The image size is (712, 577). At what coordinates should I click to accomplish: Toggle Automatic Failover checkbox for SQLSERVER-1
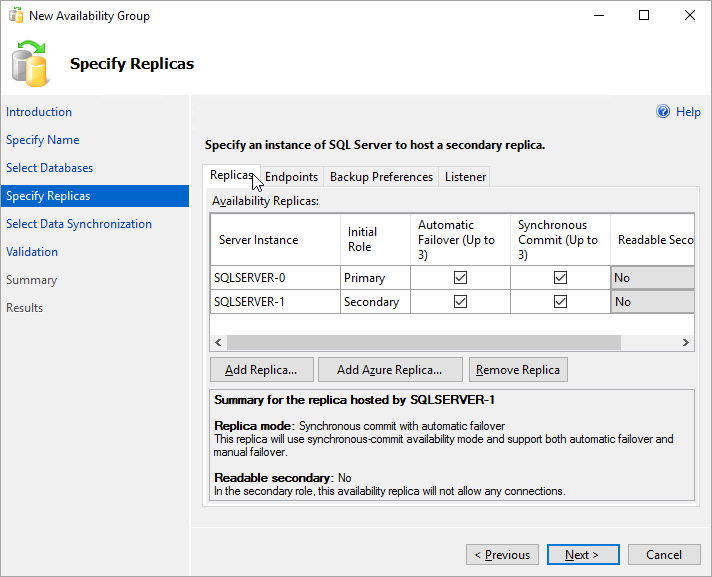(x=460, y=302)
